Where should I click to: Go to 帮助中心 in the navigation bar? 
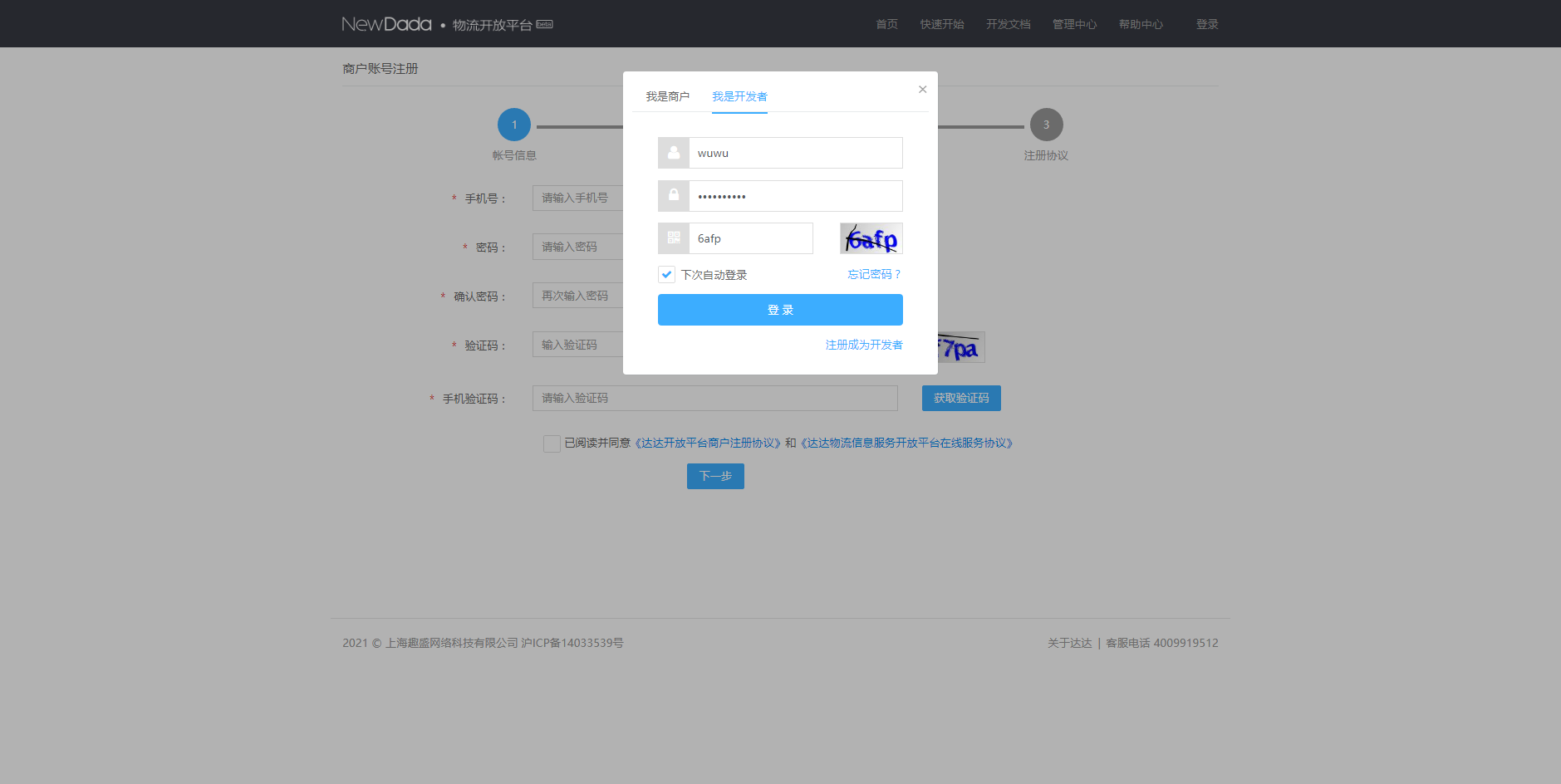1141,24
